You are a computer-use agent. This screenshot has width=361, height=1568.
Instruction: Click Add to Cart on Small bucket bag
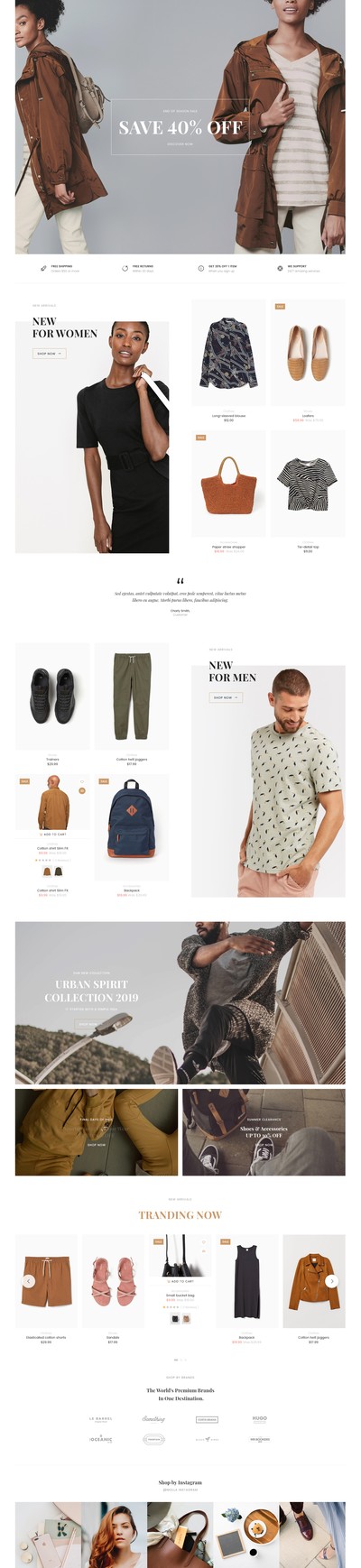pyautogui.click(x=180, y=1281)
